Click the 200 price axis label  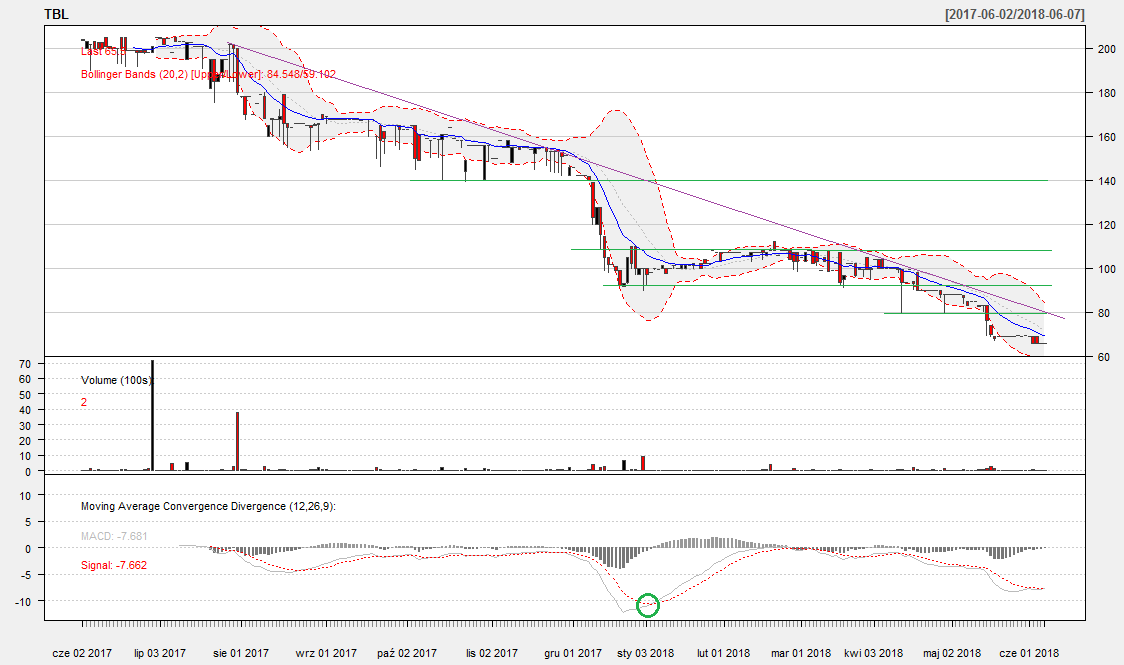(1106, 49)
